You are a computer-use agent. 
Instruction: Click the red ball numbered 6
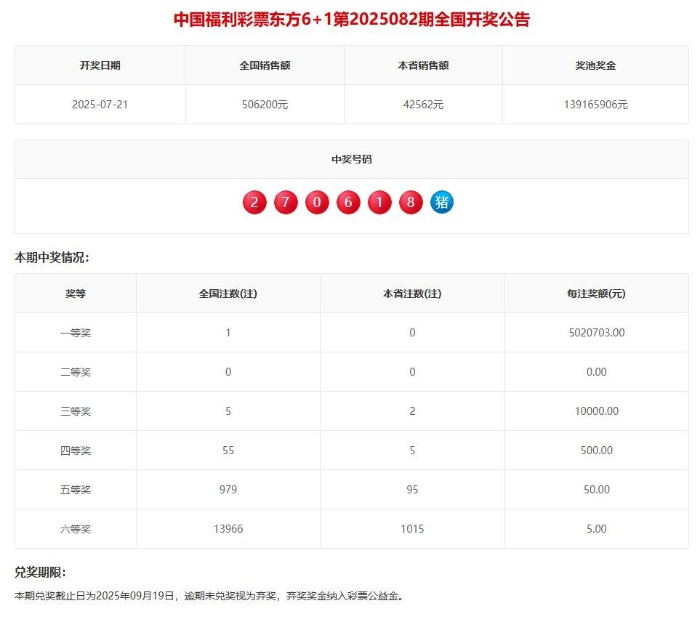(x=348, y=202)
